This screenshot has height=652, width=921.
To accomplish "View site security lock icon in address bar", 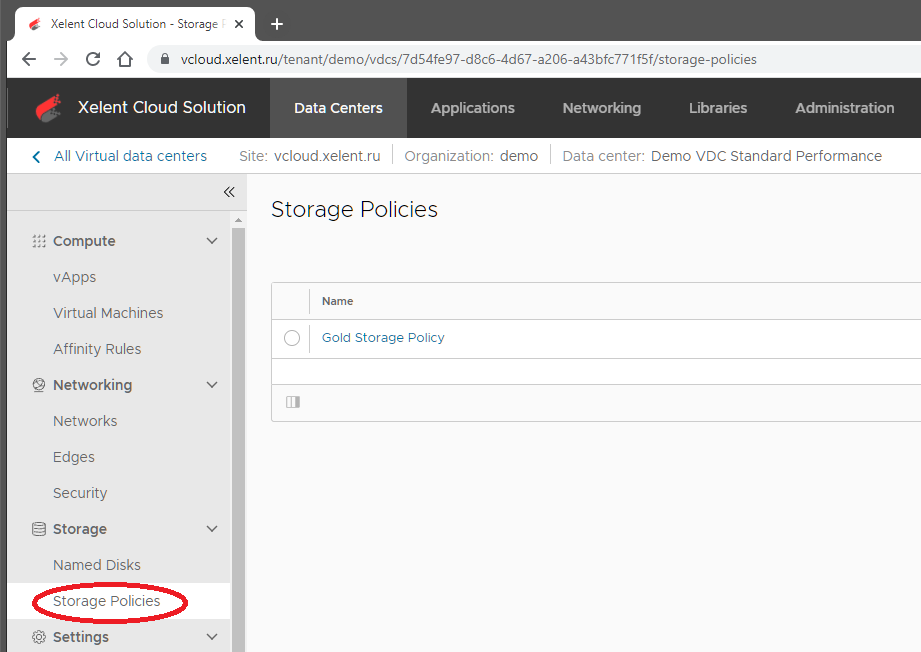I will pyautogui.click(x=165, y=59).
